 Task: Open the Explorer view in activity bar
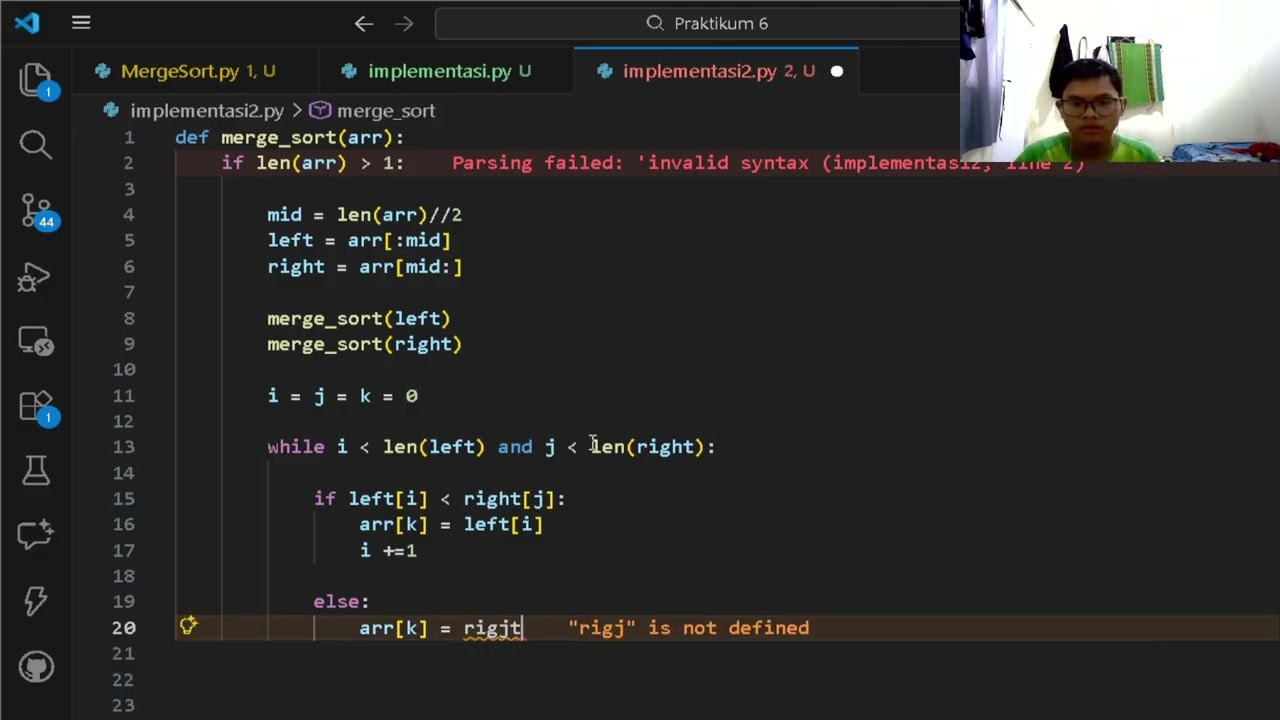tap(36, 80)
